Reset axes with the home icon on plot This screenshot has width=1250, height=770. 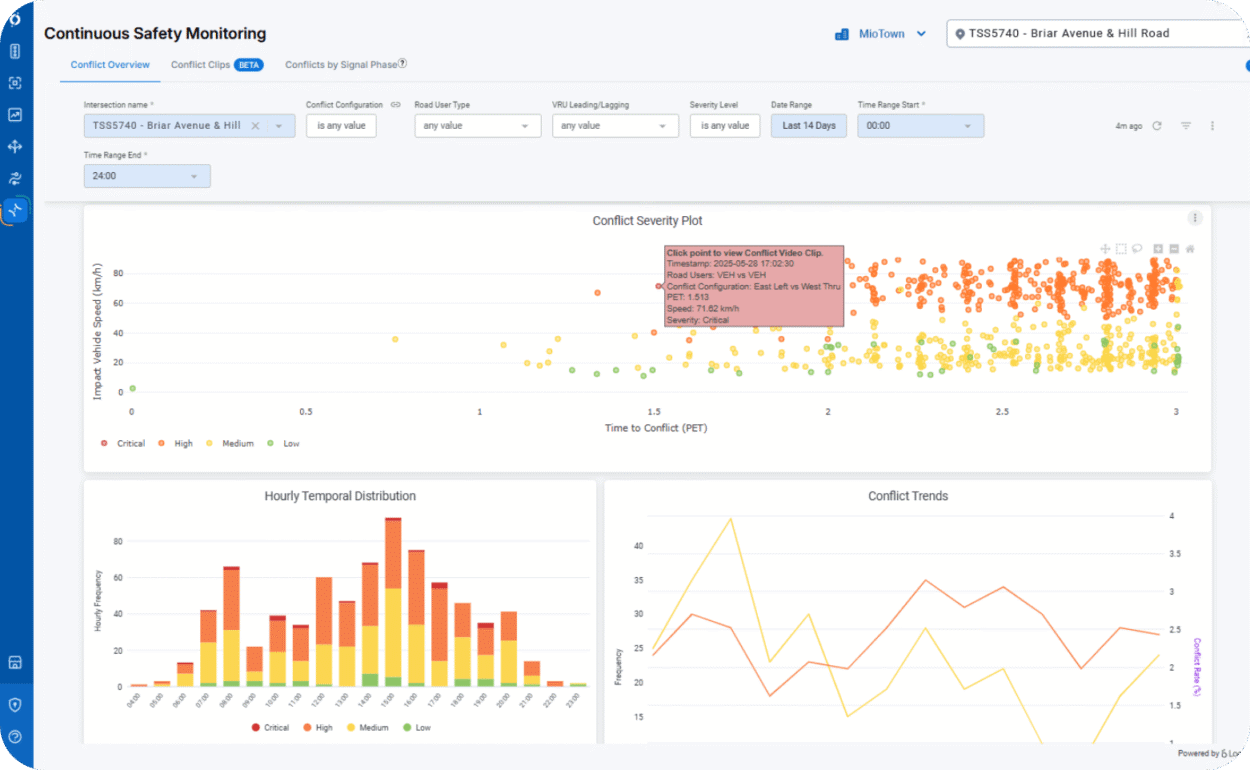(1190, 249)
